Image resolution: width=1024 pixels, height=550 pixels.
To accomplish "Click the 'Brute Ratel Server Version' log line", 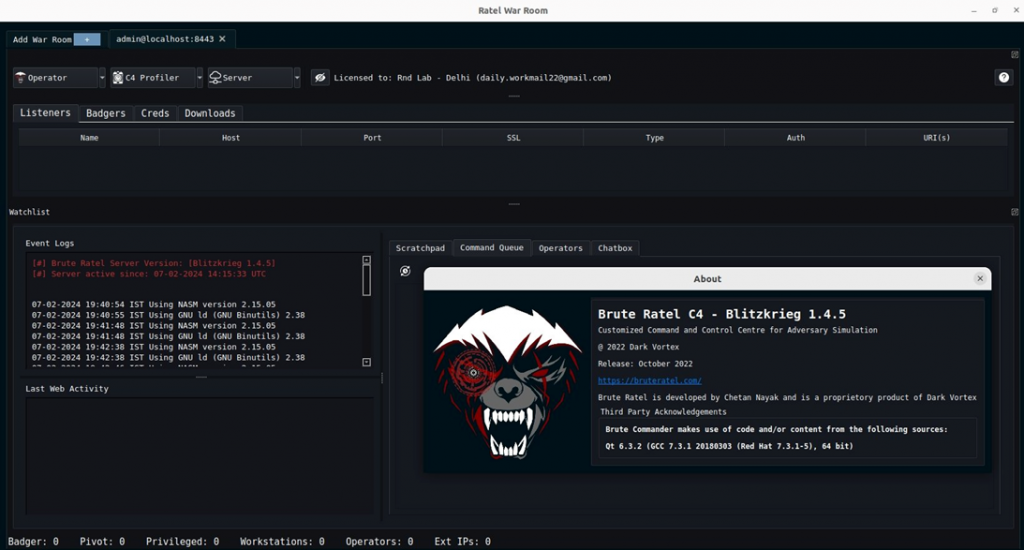I will click(153, 263).
